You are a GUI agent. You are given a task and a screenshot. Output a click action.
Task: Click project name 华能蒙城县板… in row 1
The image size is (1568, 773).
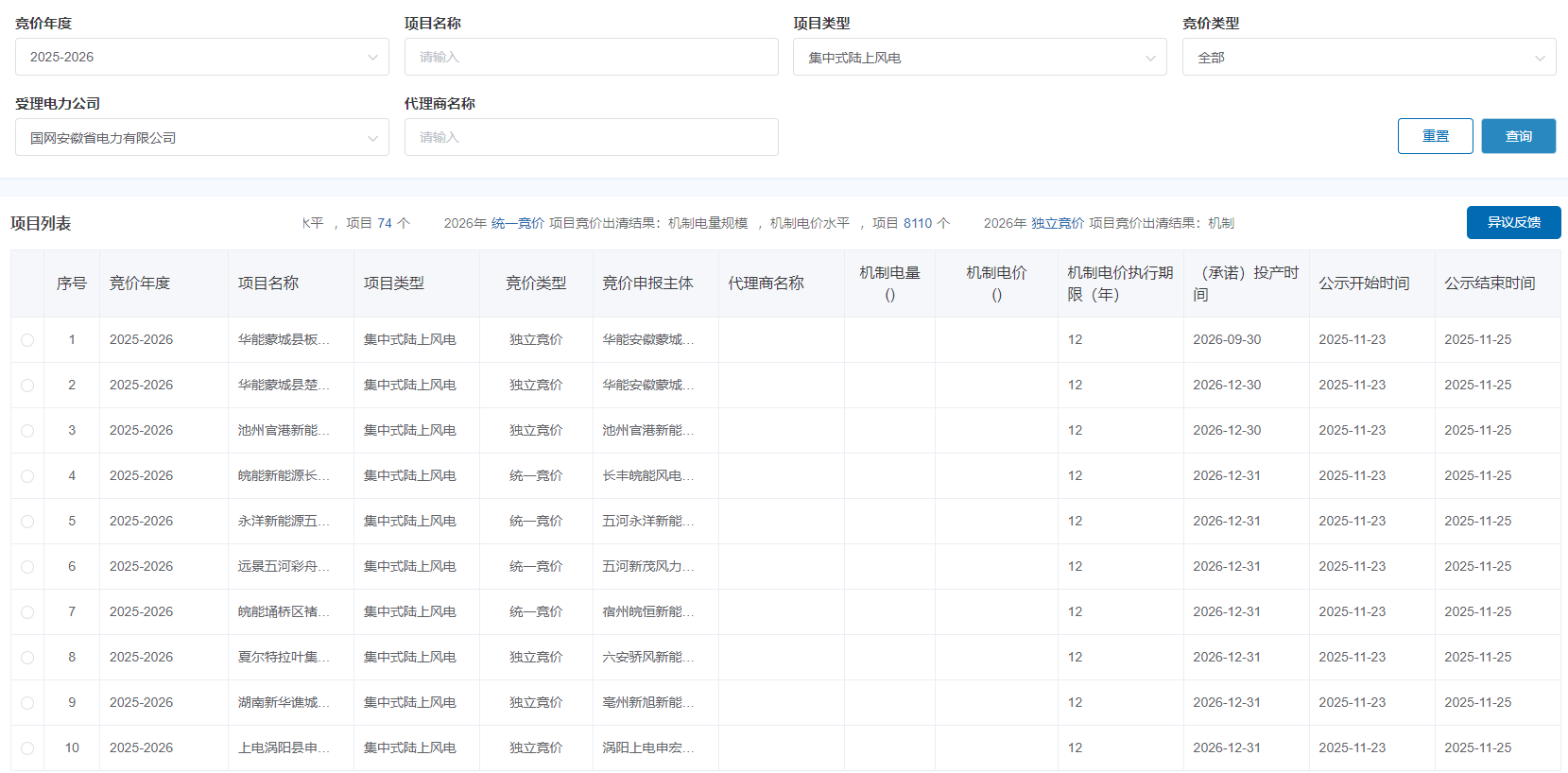click(x=284, y=340)
